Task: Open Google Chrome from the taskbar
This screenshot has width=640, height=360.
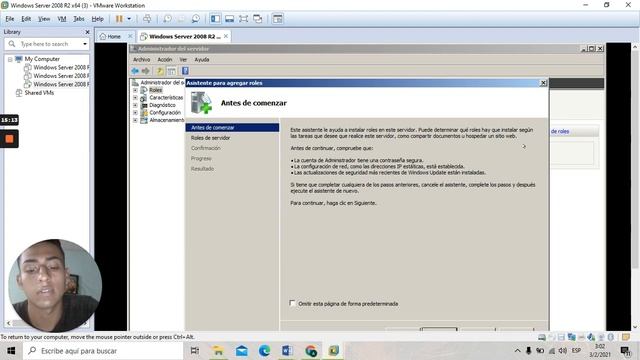Action: click(x=311, y=351)
